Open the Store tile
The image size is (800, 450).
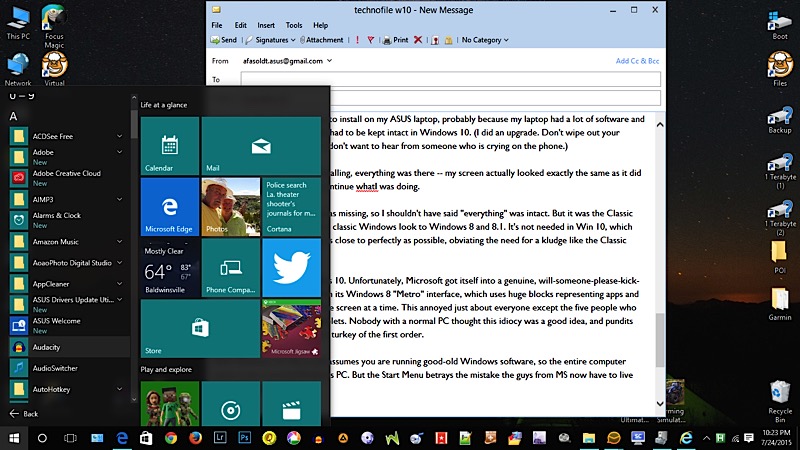tap(200, 329)
